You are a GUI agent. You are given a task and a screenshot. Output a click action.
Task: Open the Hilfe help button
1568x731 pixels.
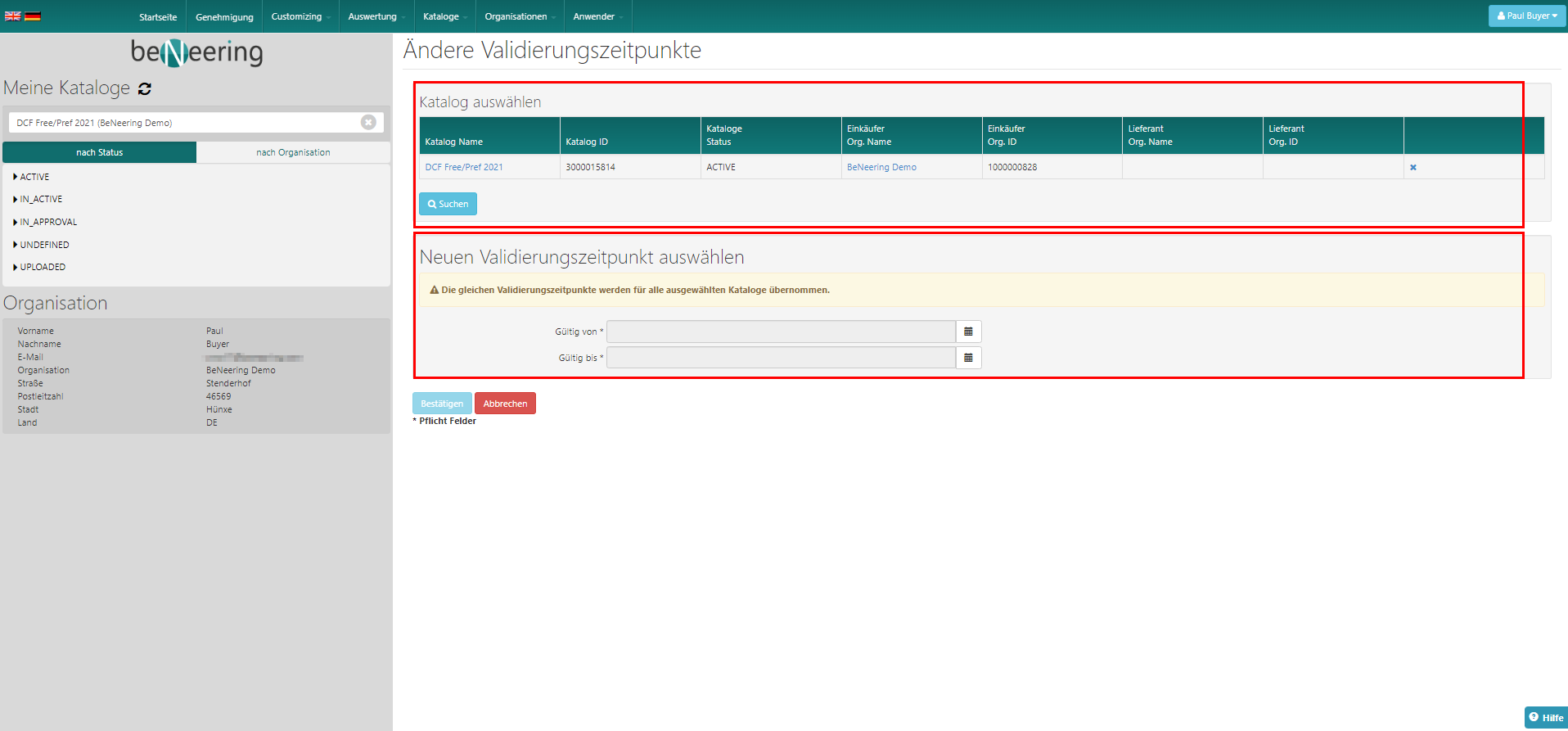[1546, 717]
